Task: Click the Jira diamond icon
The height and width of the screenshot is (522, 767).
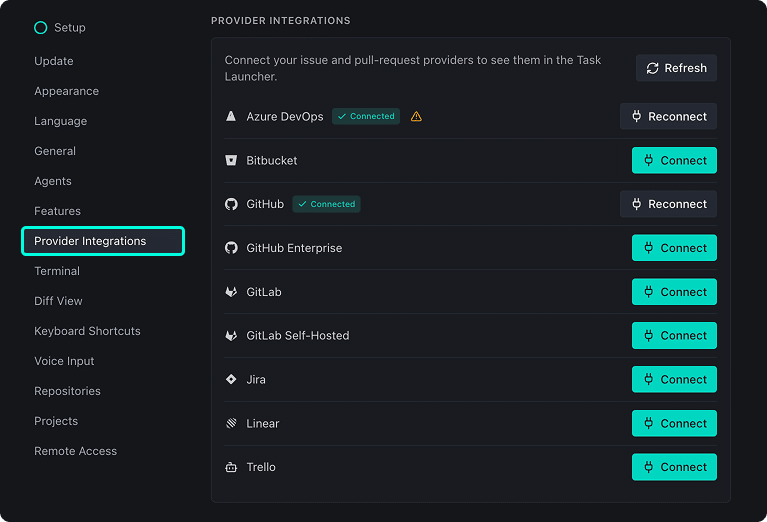Action: click(231, 379)
